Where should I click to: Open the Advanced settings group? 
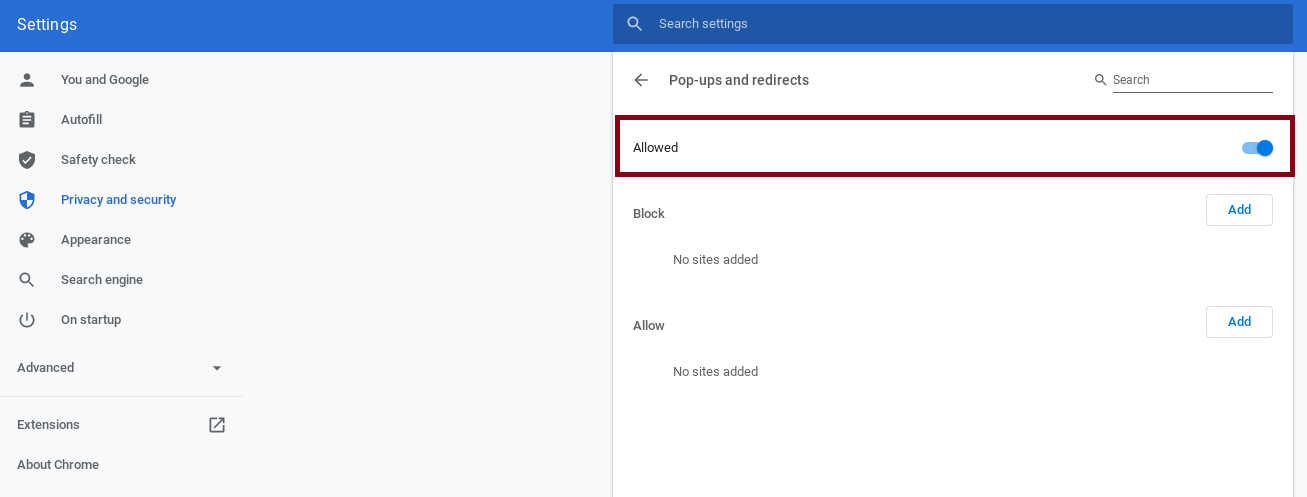click(x=121, y=368)
